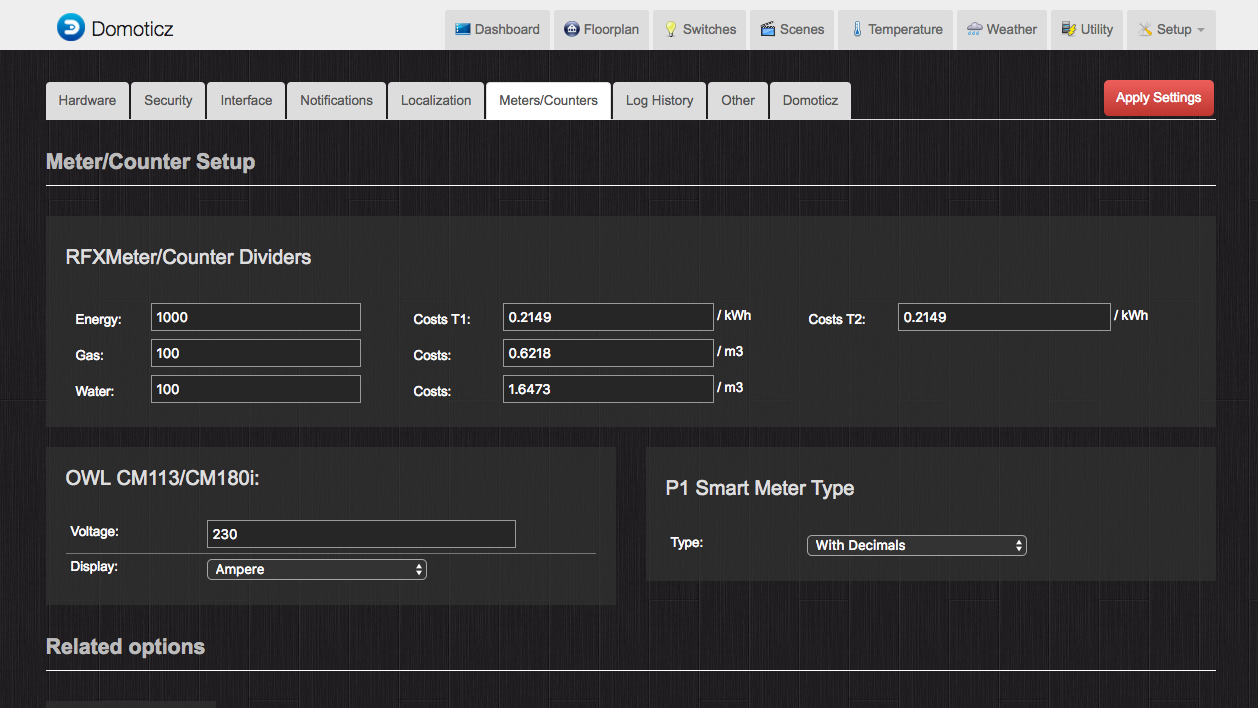Click the Energy divider input field
Image resolution: width=1258 pixels, height=708 pixels.
click(256, 317)
